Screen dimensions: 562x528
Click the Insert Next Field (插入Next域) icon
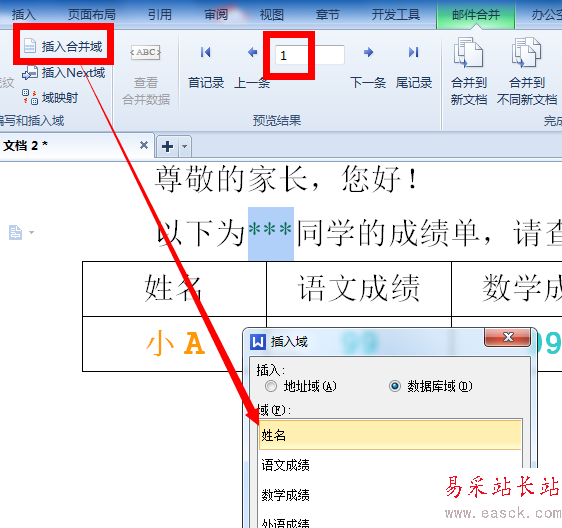pyautogui.click(x=30, y=73)
